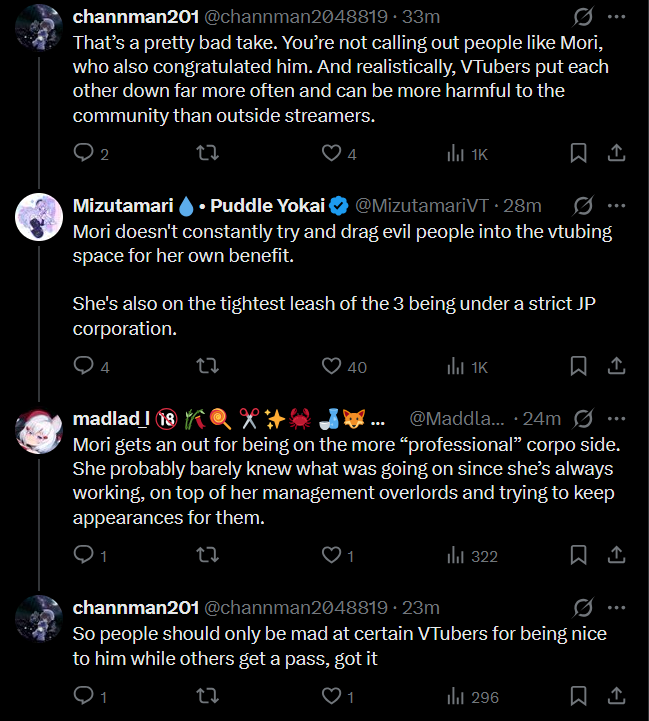The image size is (649, 721).
Task: Open the 28m timestamp on Mizutamari's tweet
Action: click(522, 206)
